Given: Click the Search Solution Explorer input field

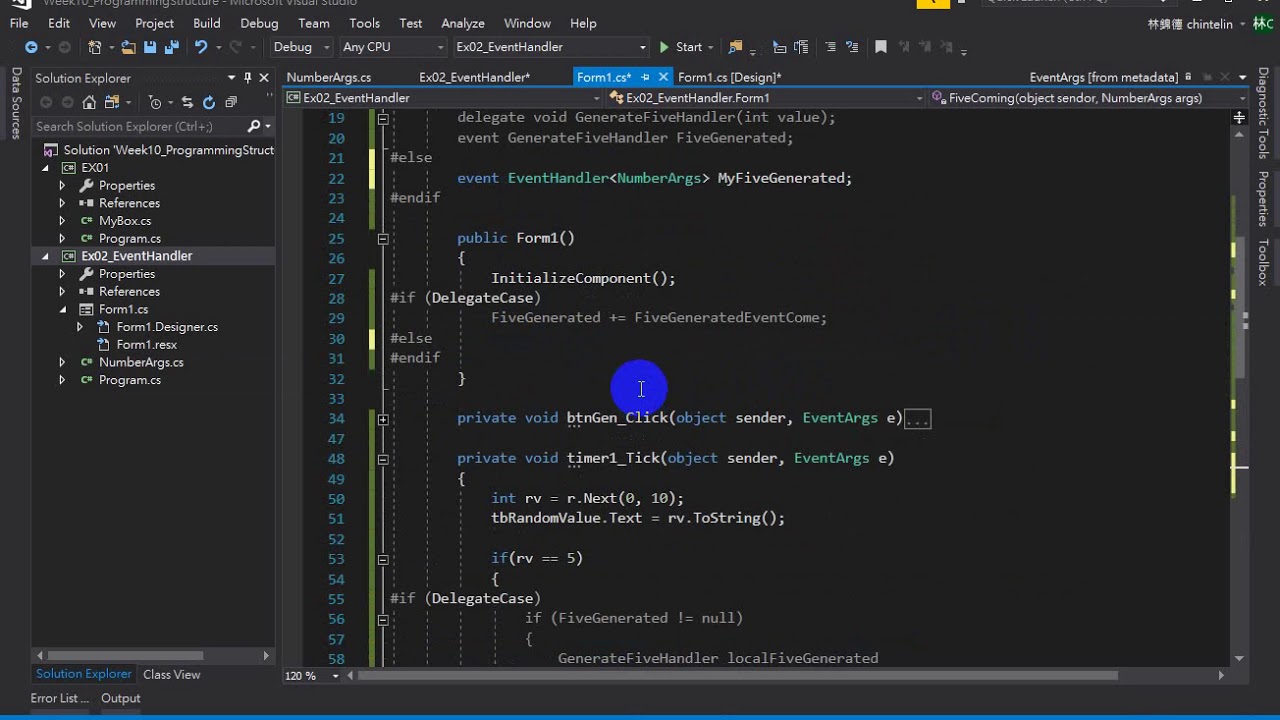Looking at the screenshot, I should 138,126.
